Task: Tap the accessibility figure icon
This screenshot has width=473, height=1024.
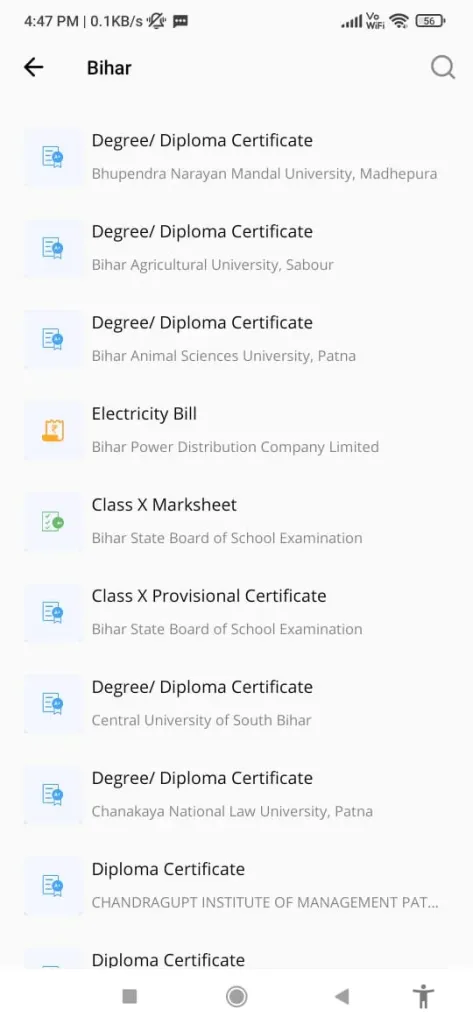Action: [x=423, y=996]
